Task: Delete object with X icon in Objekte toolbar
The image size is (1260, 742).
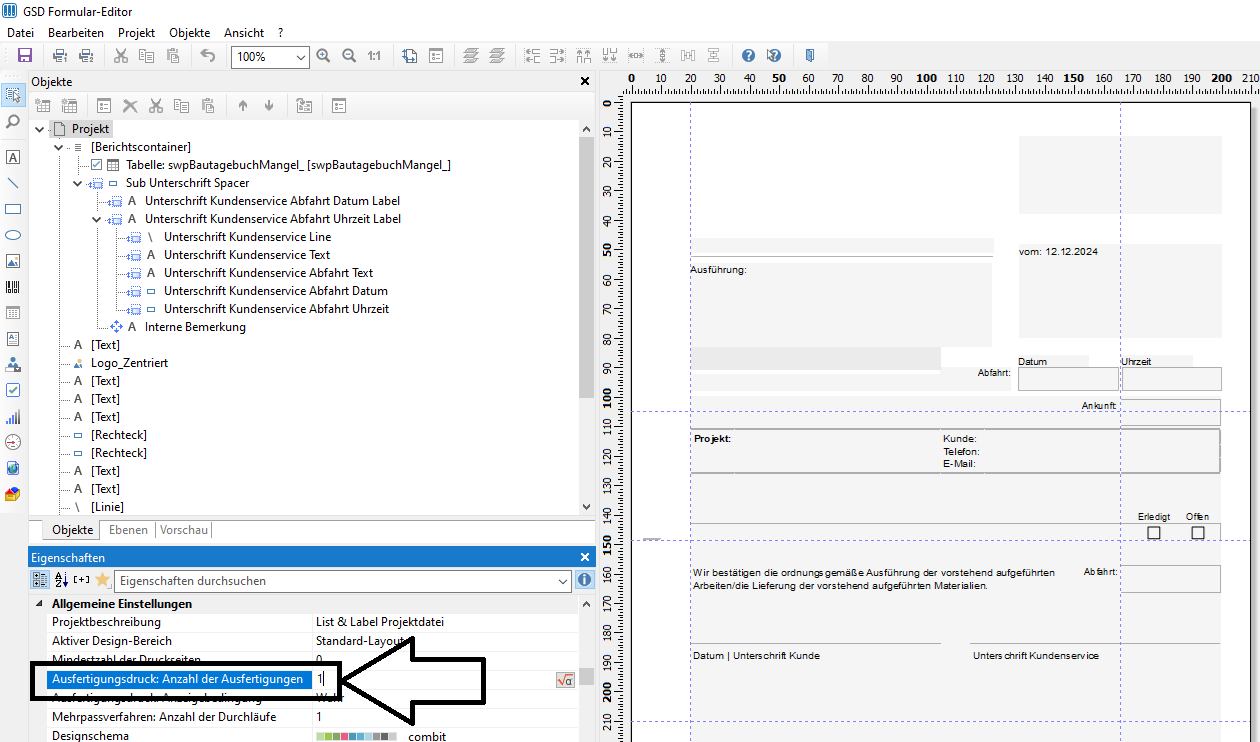Action: [x=130, y=105]
